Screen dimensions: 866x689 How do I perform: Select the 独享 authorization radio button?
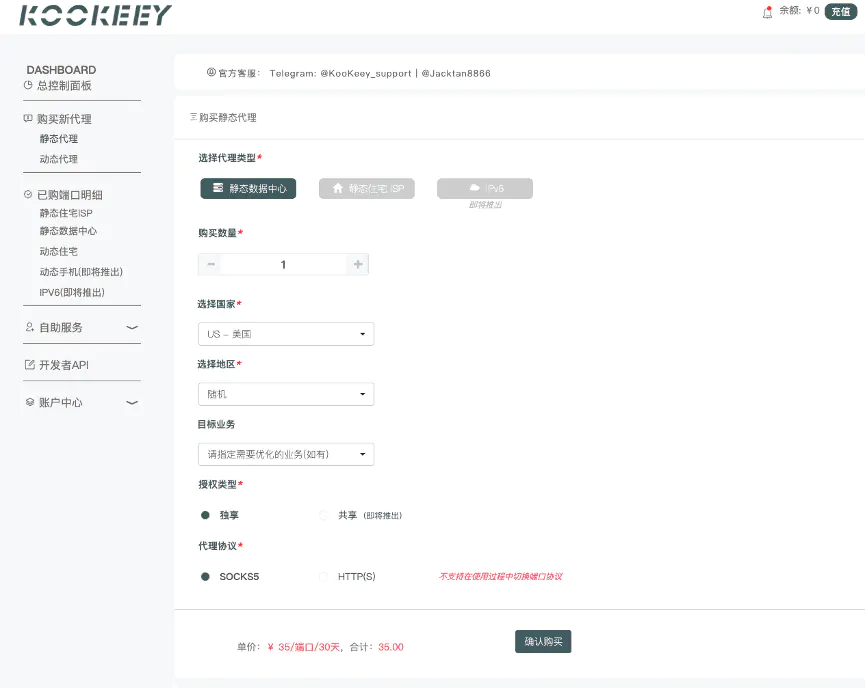205,515
